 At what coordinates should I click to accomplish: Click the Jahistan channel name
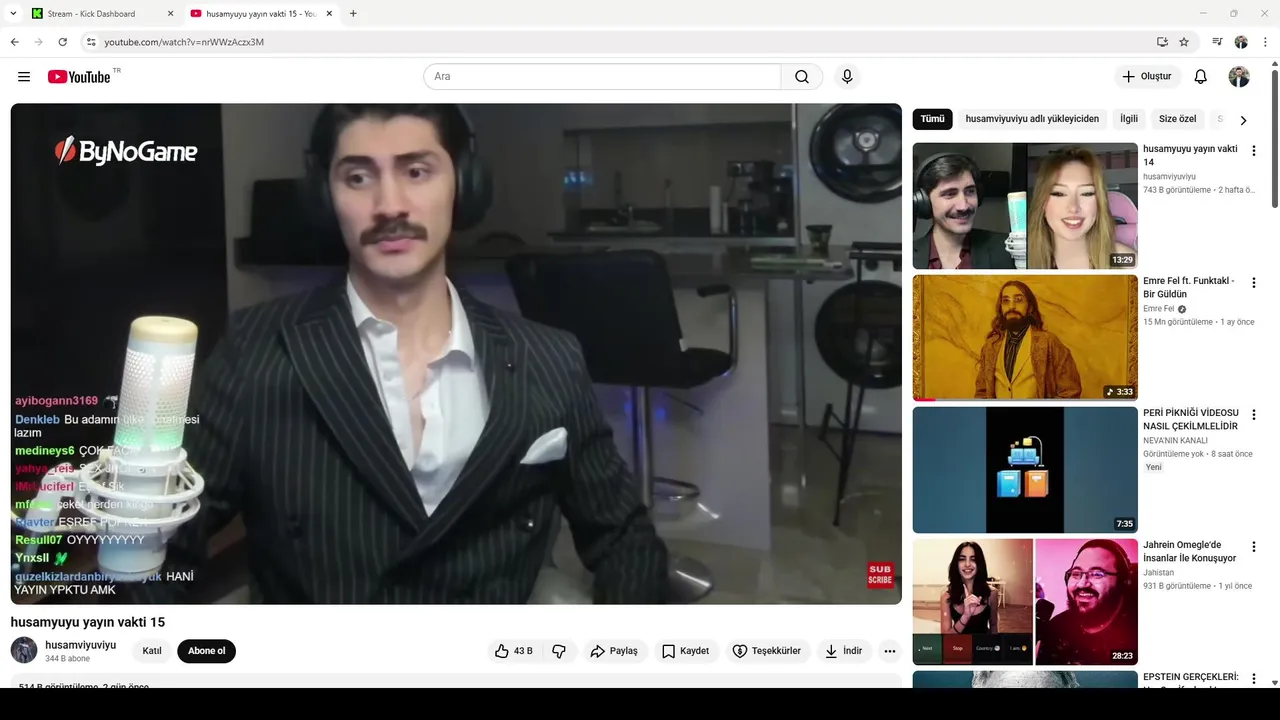click(x=1160, y=573)
